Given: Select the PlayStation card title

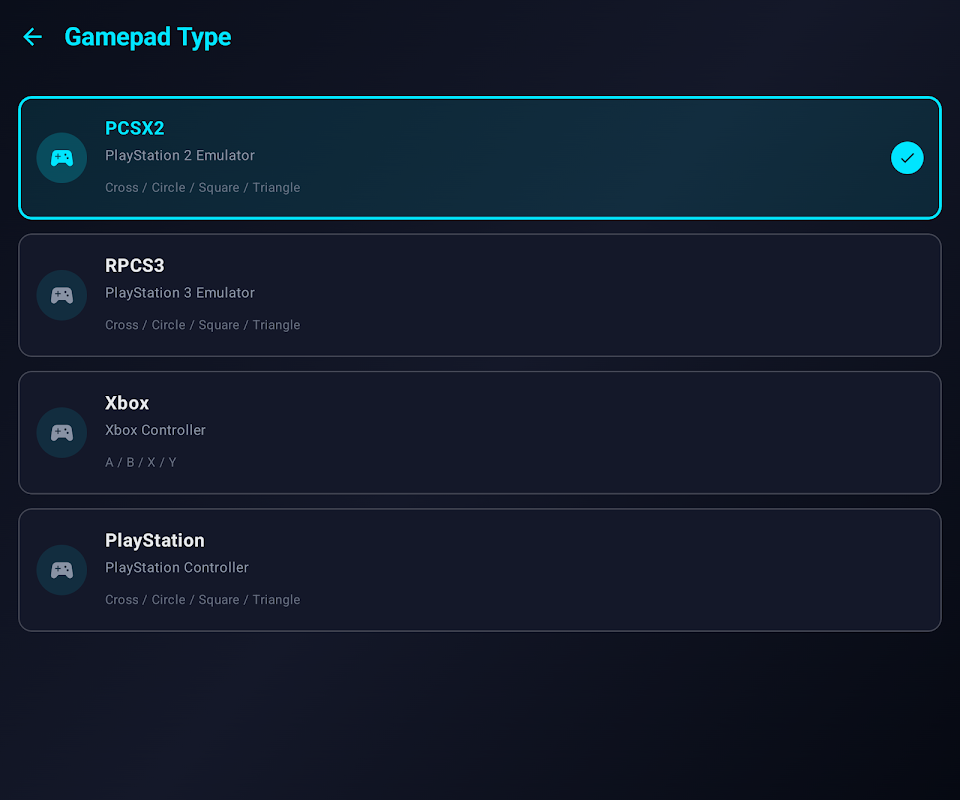Looking at the screenshot, I should pyautogui.click(x=155, y=540).
